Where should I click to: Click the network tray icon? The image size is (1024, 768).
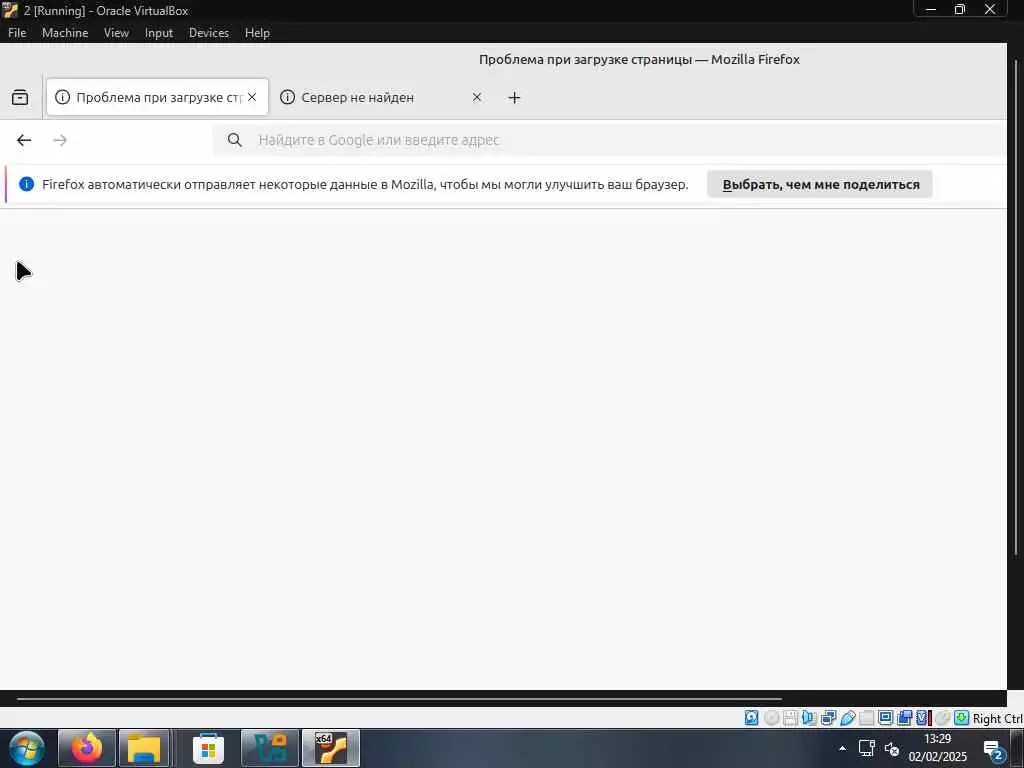[x=867, y=748]
